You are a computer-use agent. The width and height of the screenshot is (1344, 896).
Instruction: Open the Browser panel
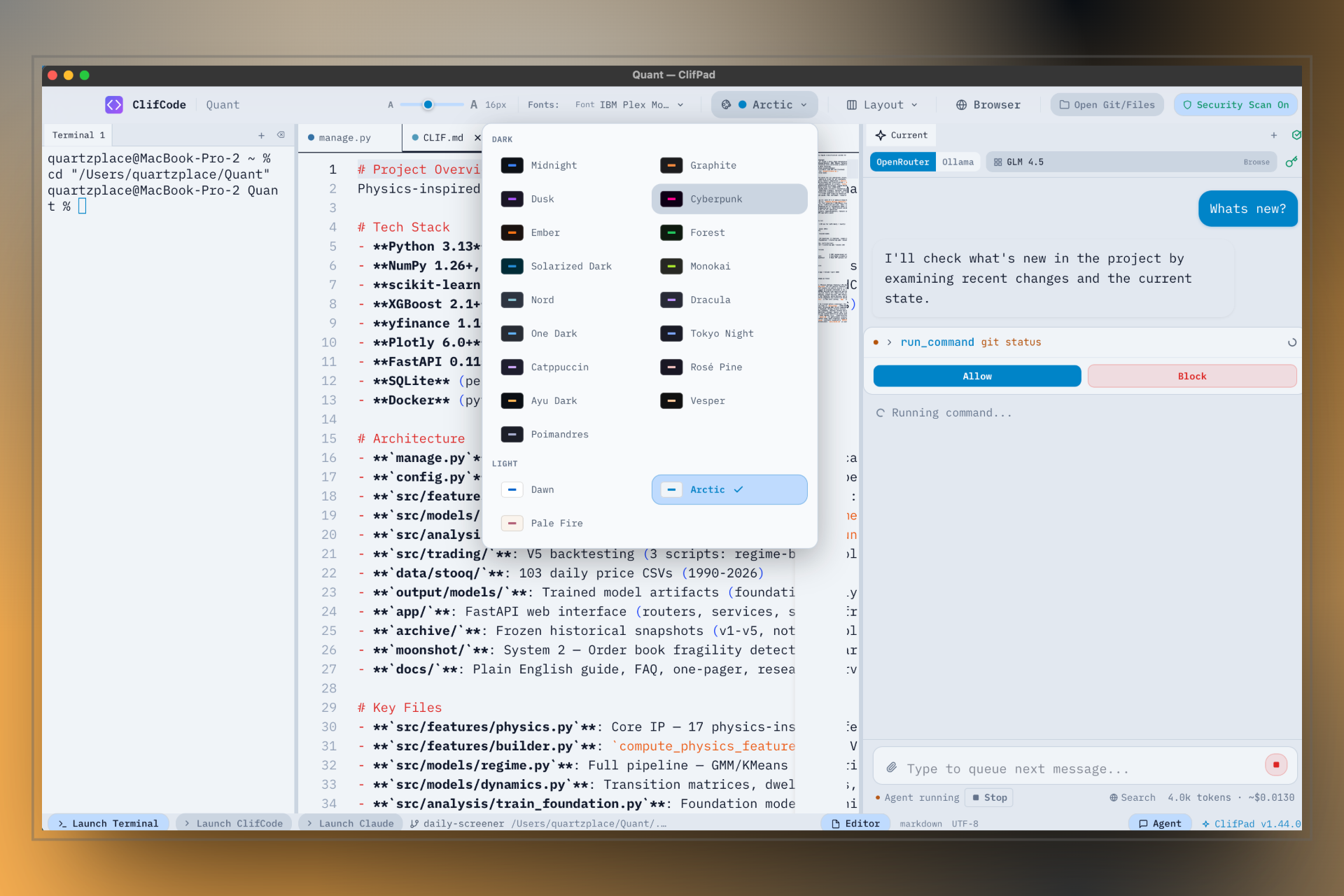coord(988,104)
